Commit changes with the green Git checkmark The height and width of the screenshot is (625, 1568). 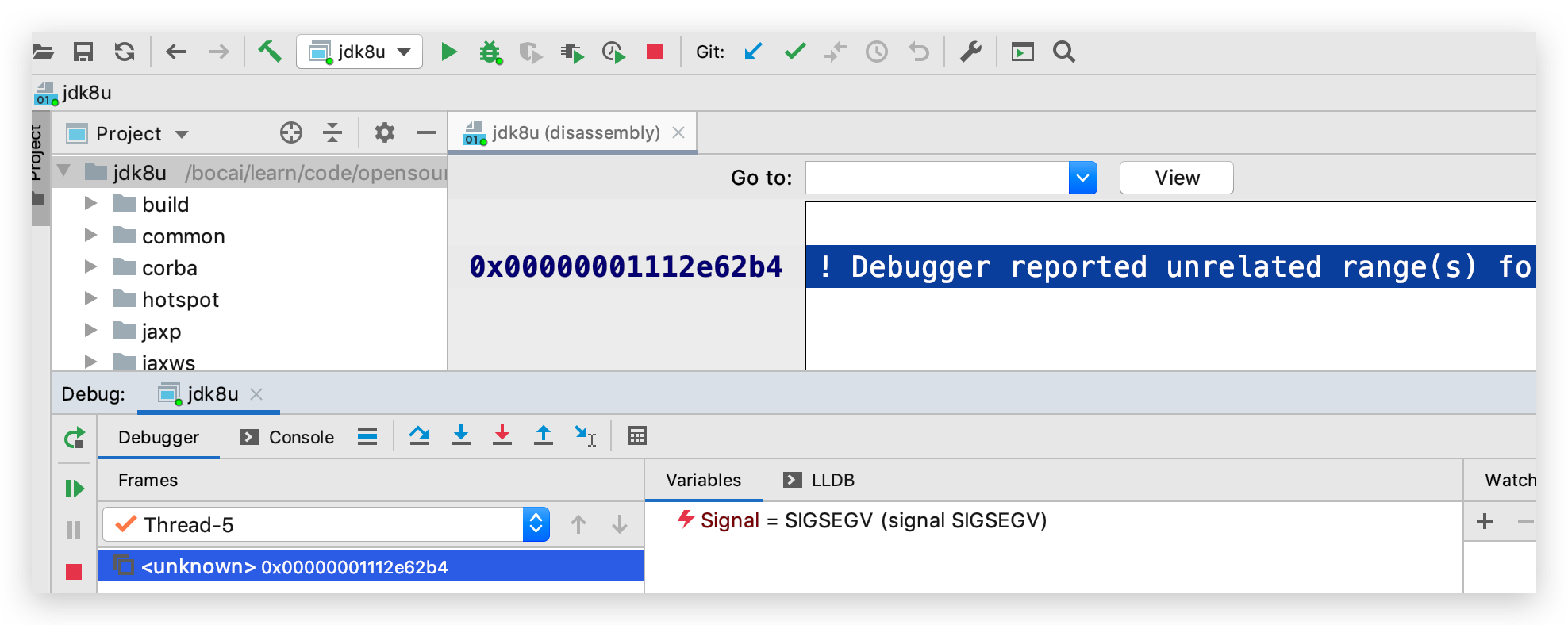coord(795,52)
